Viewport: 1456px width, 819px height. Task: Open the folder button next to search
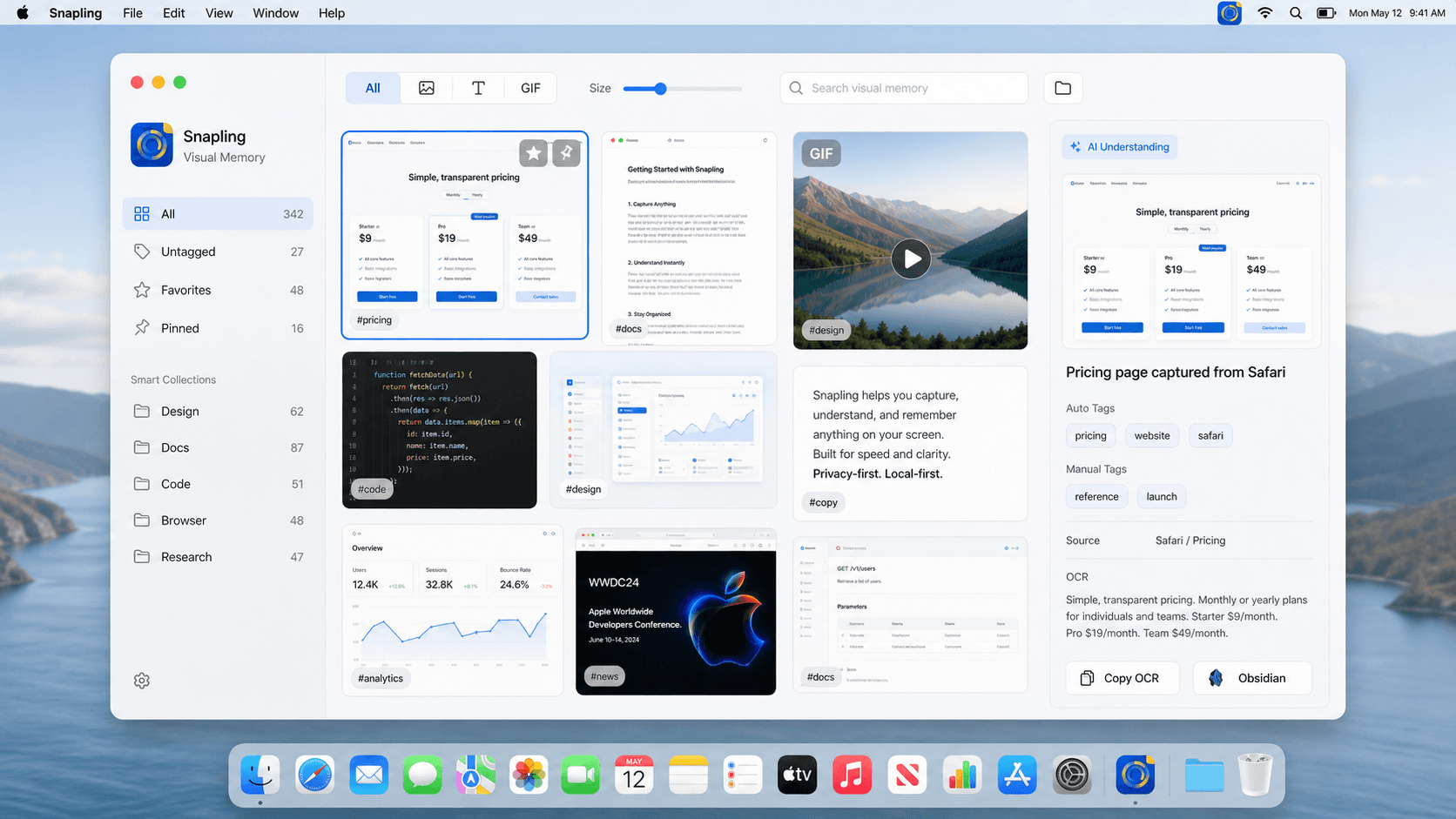[x=1063, y=88]
